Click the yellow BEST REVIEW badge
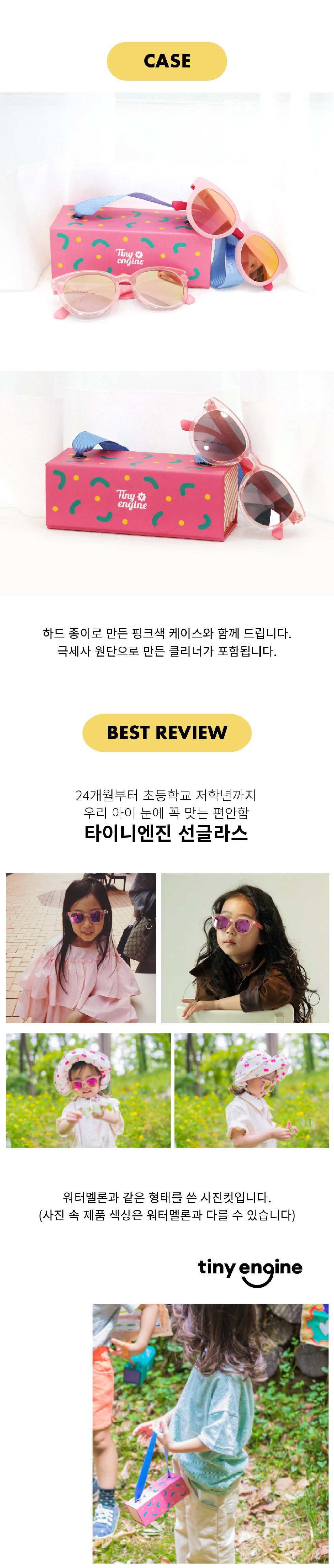Screen dimensions: 334x1568 point(167,732)
